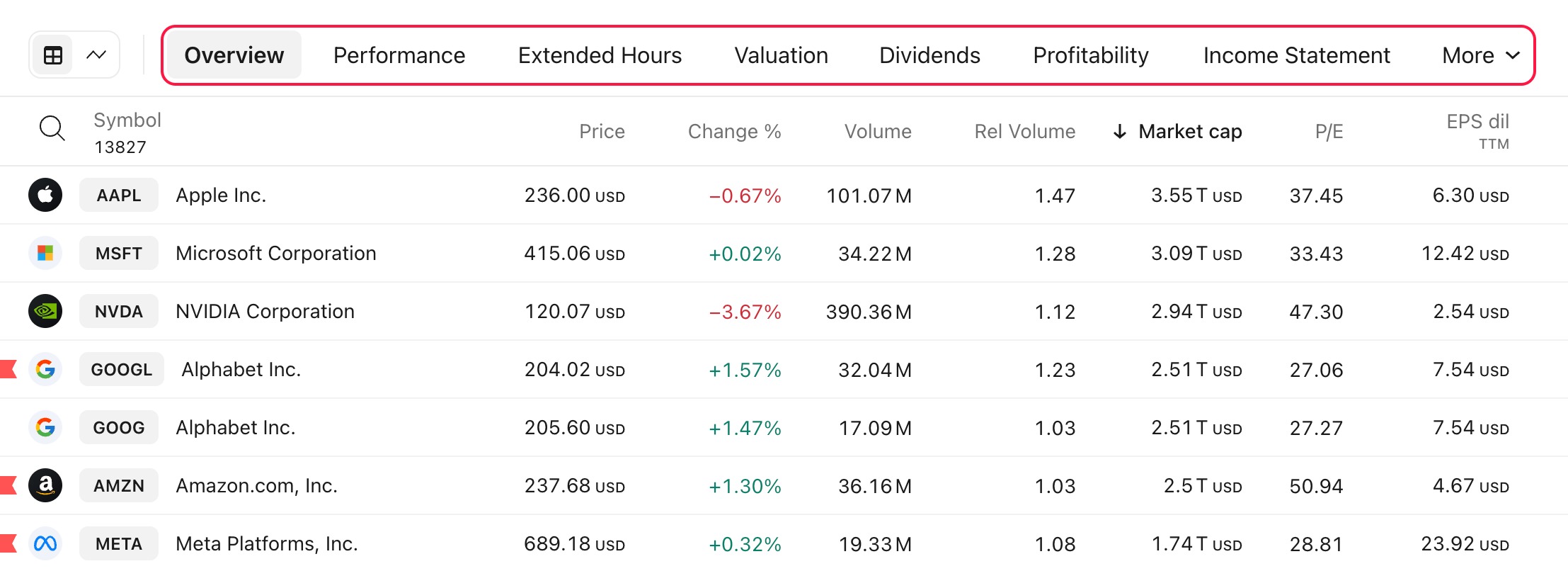Click the 1.74 T USD market cap

[x=1196, y=544]
